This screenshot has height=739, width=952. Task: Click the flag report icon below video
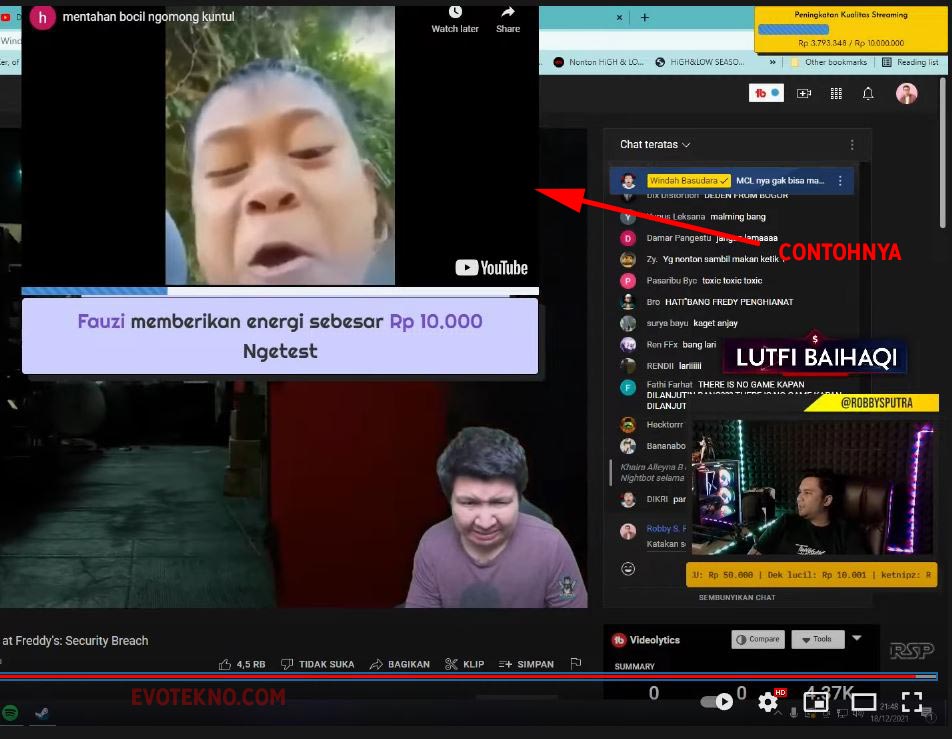(575, 664)
